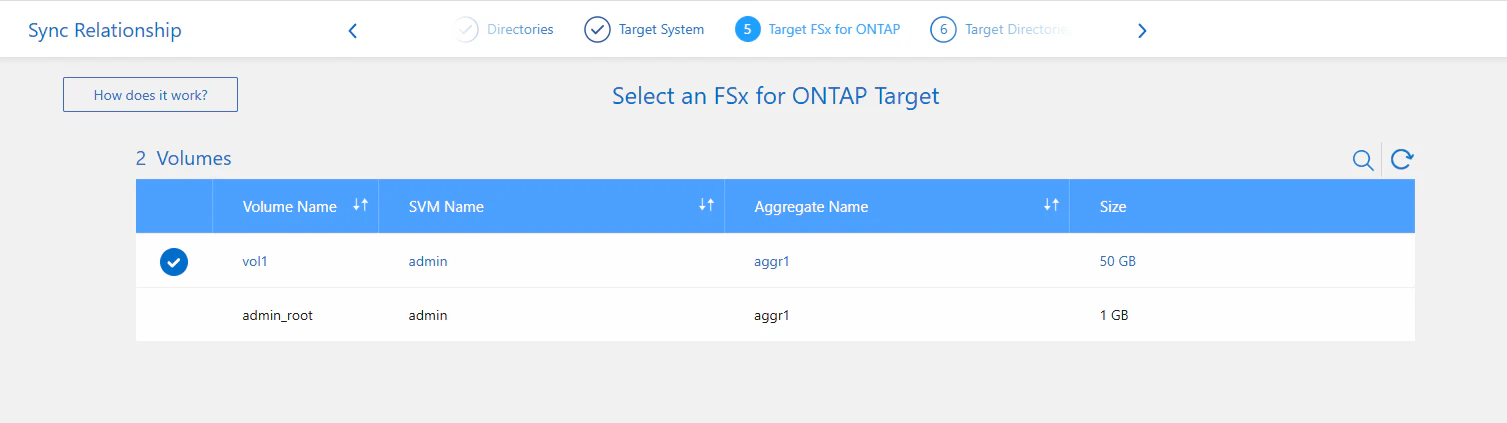Viewport: 1507px width, 423px height.
Task: Sort by Aggregate Name arrows
Action: pos(1051,204)
